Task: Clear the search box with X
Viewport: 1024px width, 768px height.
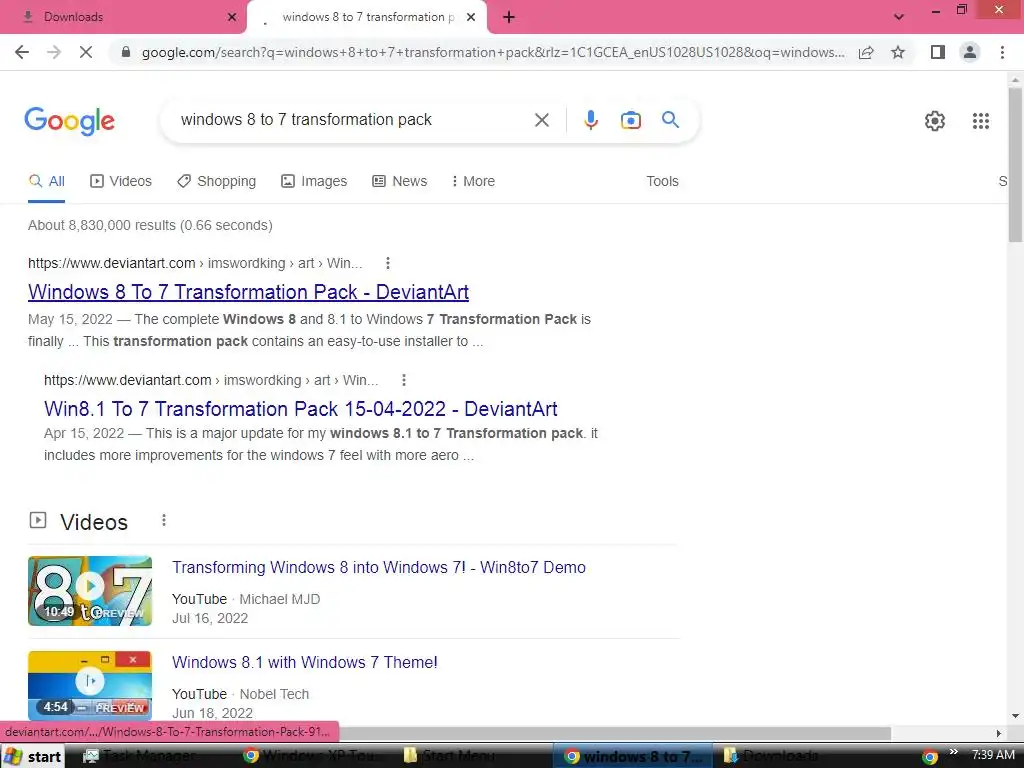Action: tap(541, 120)
